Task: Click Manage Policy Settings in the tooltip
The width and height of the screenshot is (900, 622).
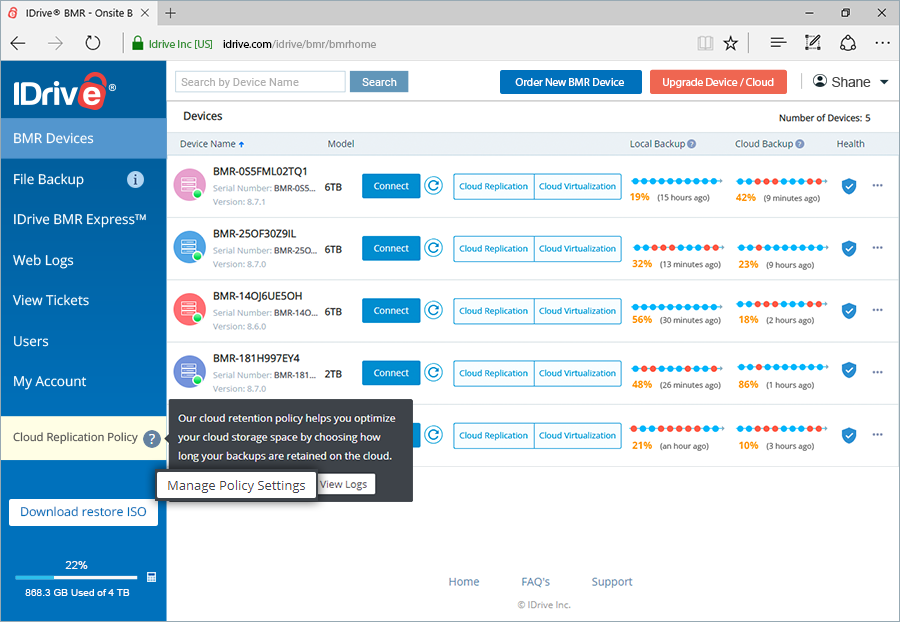Action: [x=236, y=485]
